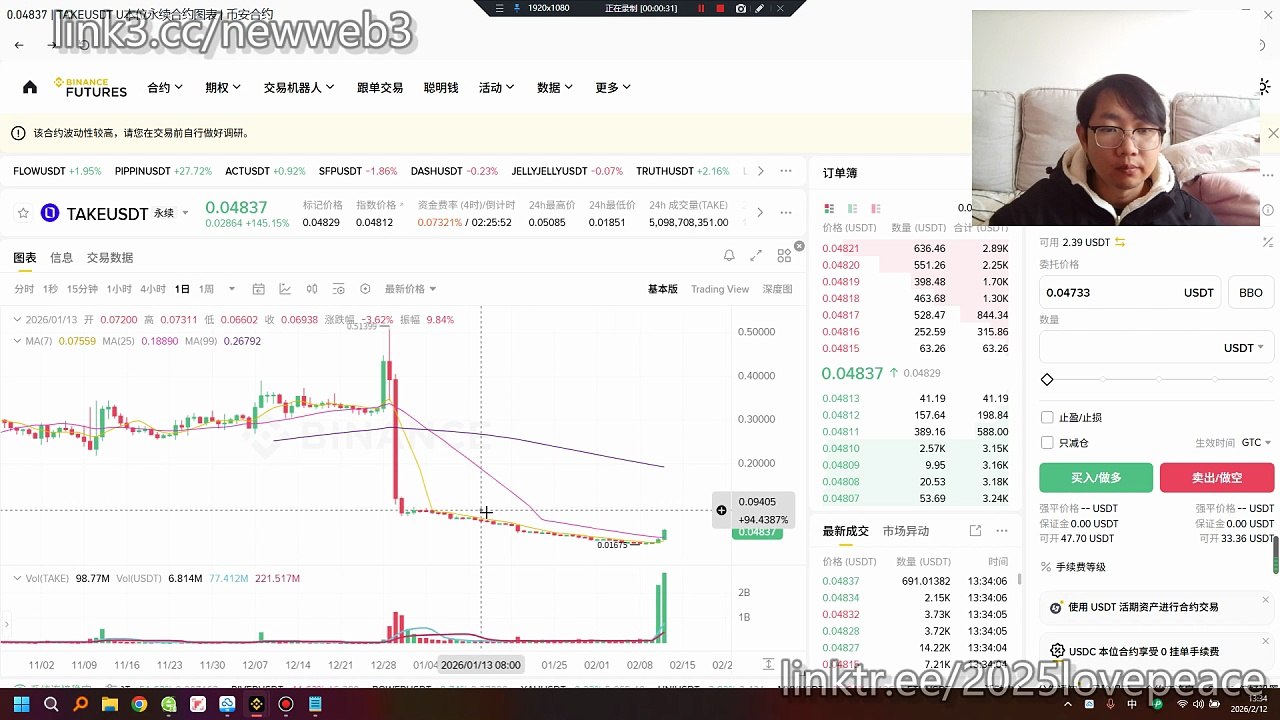Stop the screen recording red button
This screenshot has width=1280, height=720.
[720, 8]
